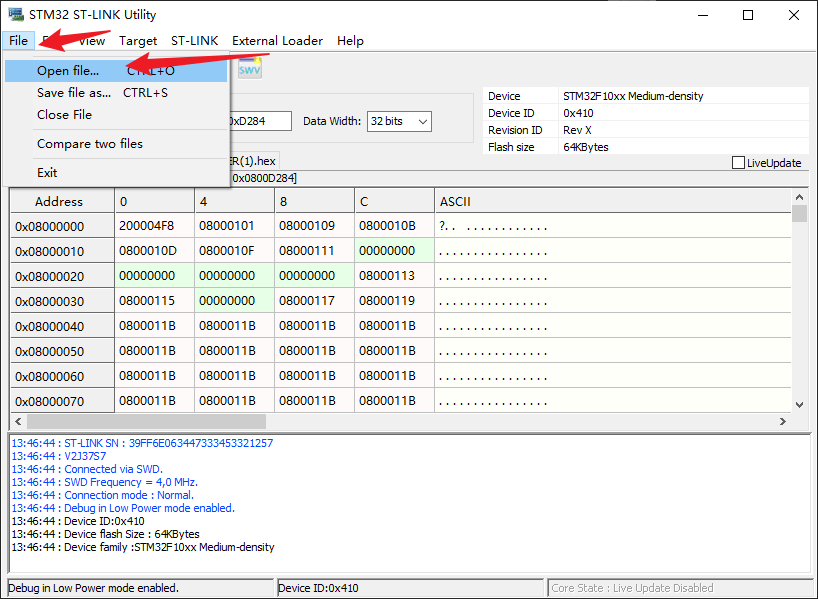
Task: Open the Target menu
Action: point(138,41)
